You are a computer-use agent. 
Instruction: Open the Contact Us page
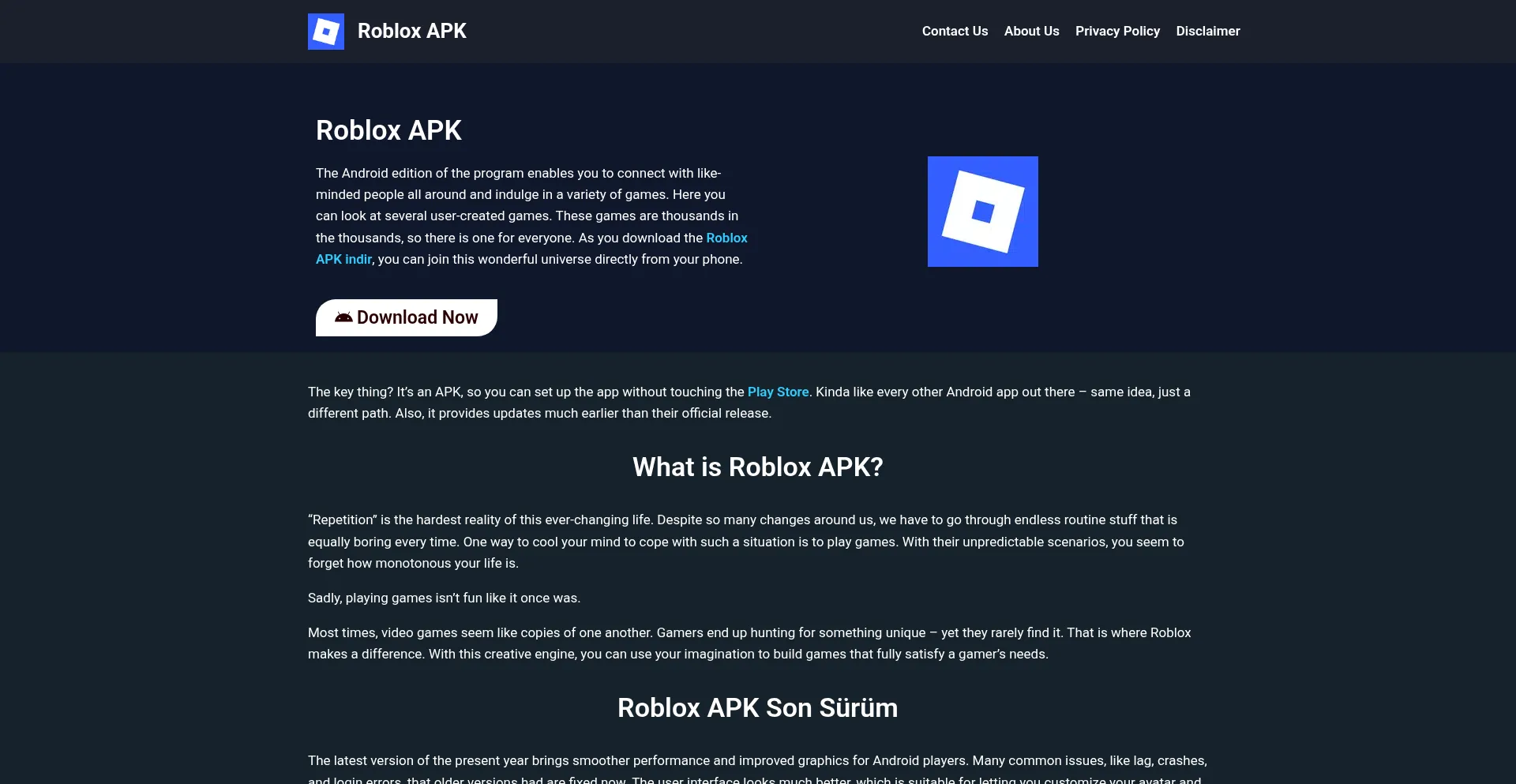[955, 31]
